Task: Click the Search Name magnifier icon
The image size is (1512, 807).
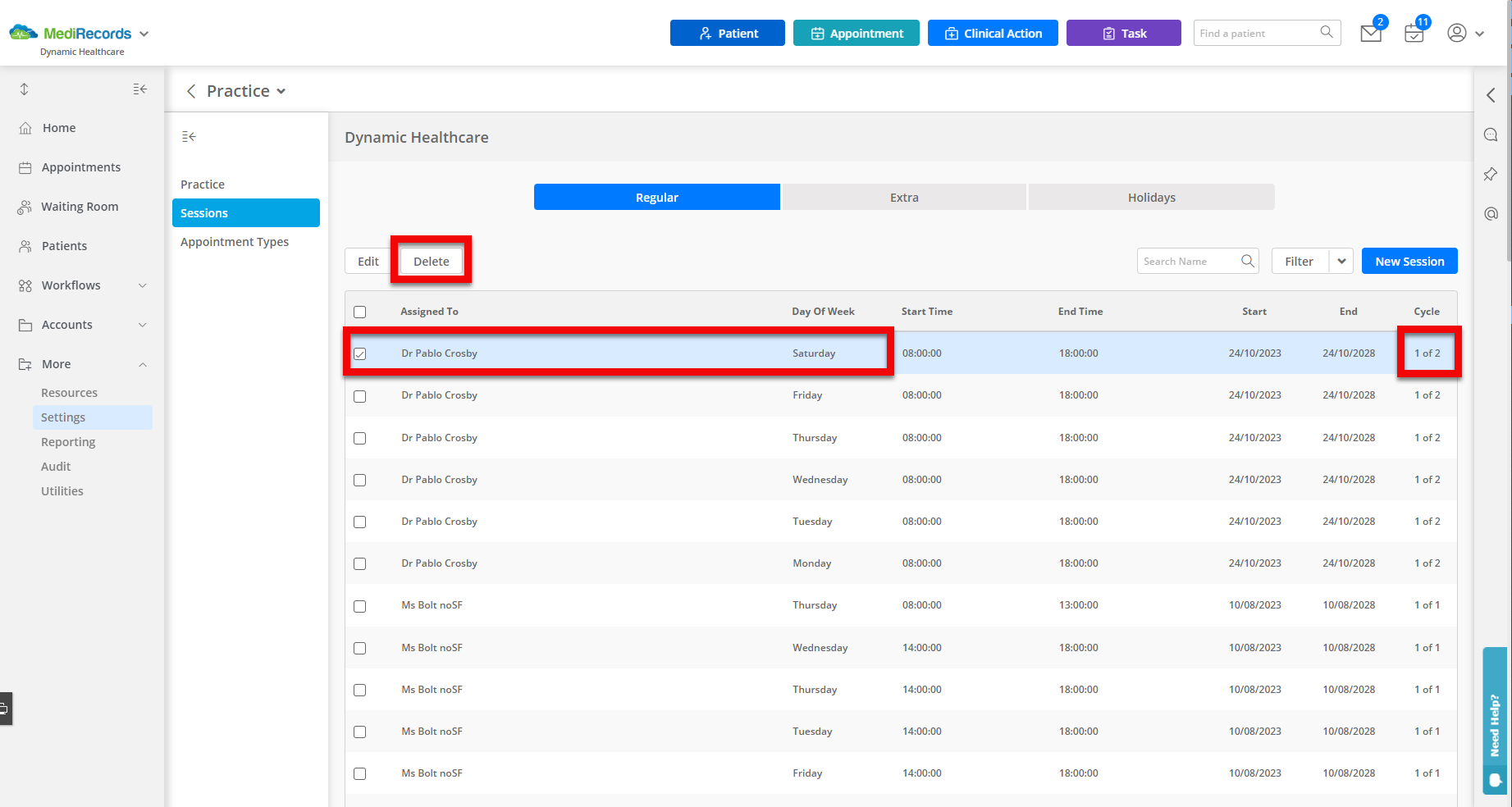Action: point(1248,261)
